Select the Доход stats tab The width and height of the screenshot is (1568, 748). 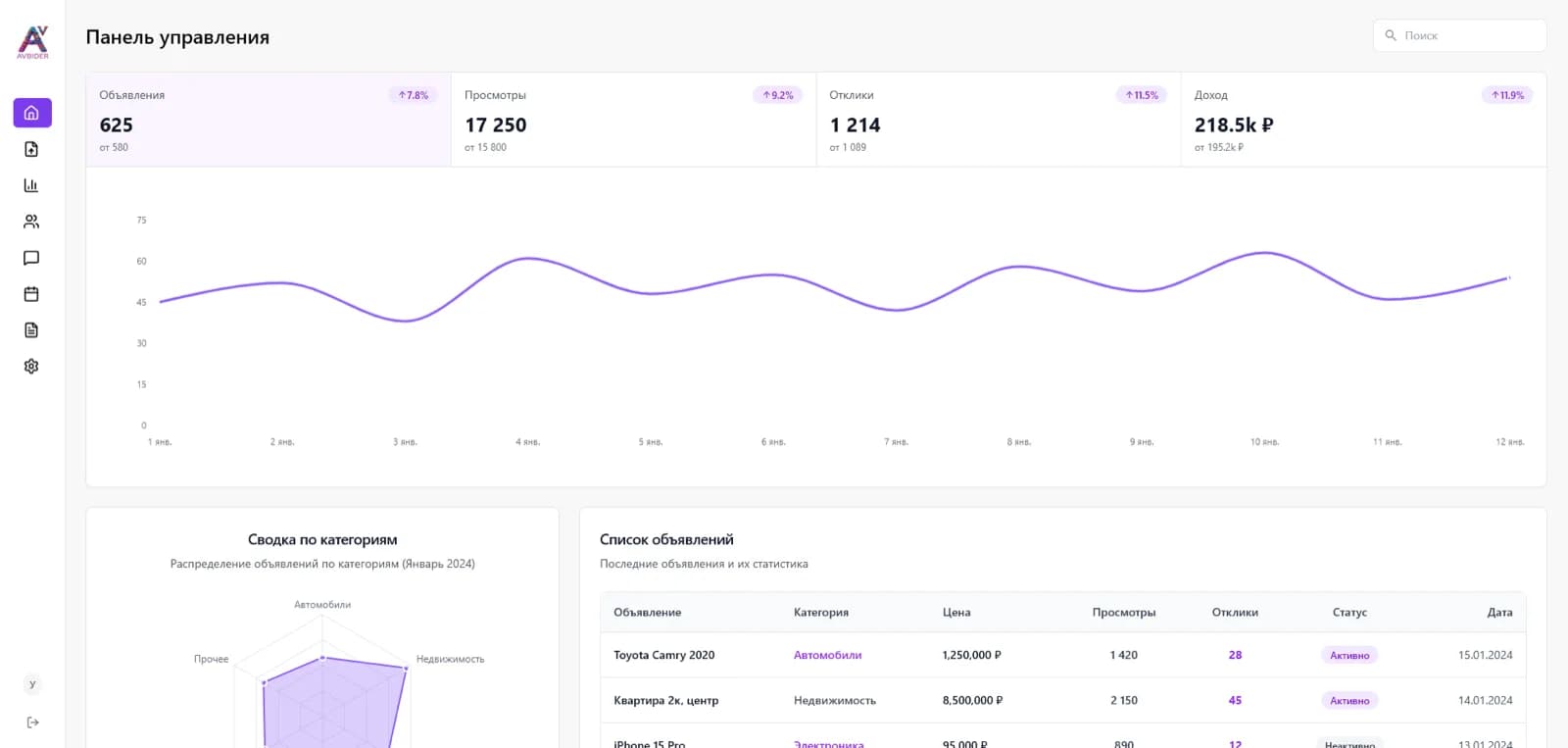[x=1363, y=120]
